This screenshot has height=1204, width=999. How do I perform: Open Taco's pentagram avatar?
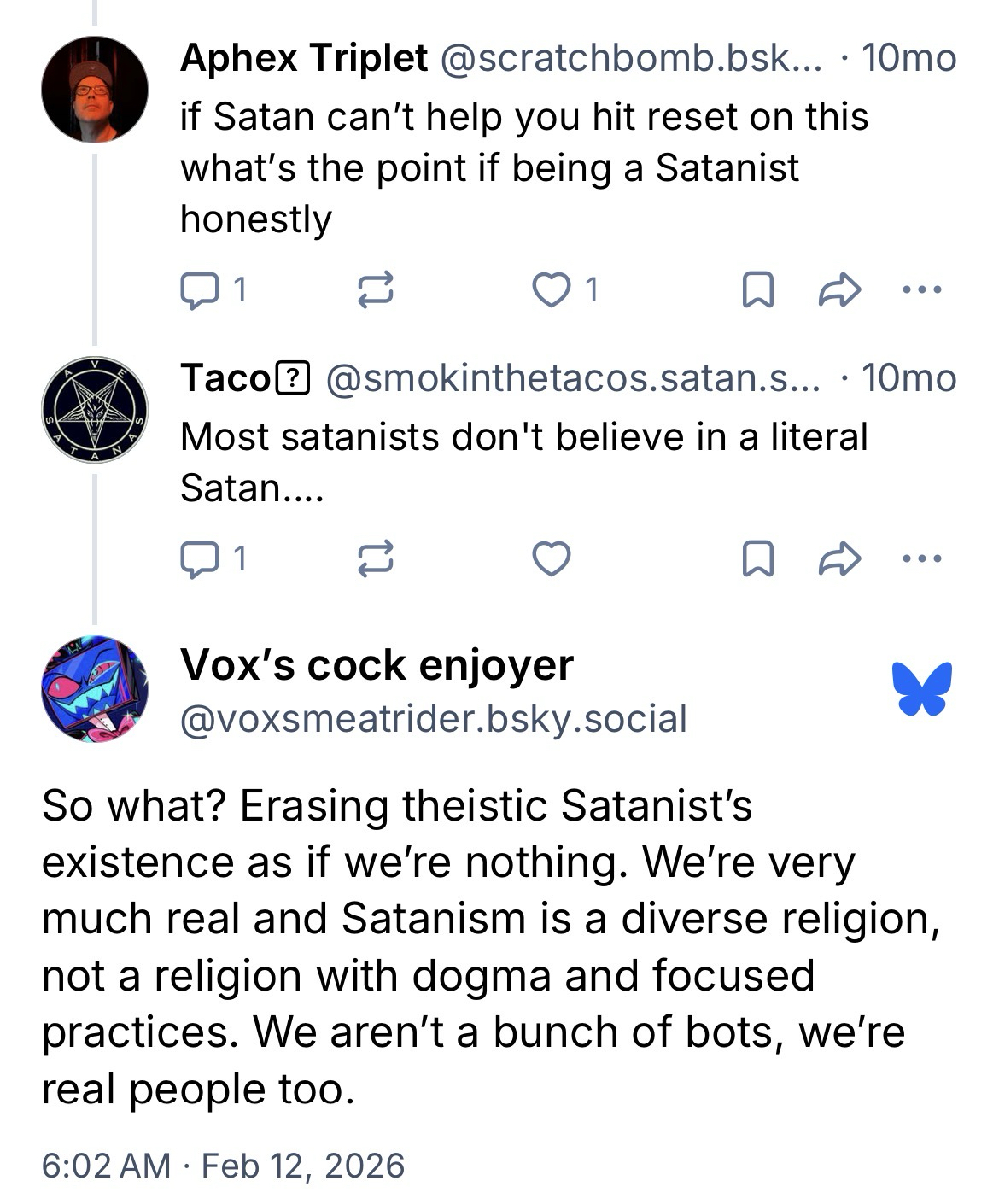(x=95, y=410)
